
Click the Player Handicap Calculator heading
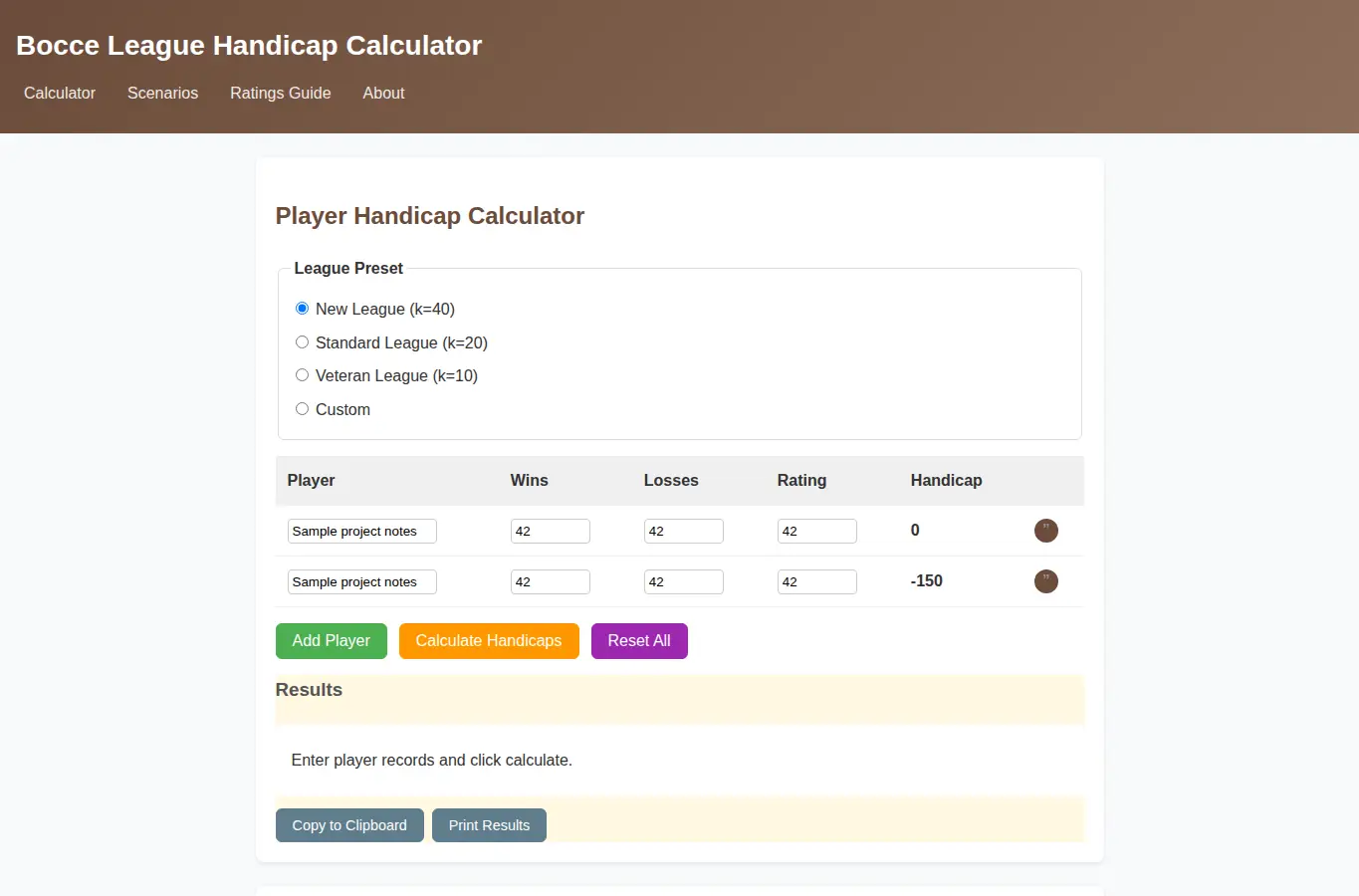click(x=429, y=216)
